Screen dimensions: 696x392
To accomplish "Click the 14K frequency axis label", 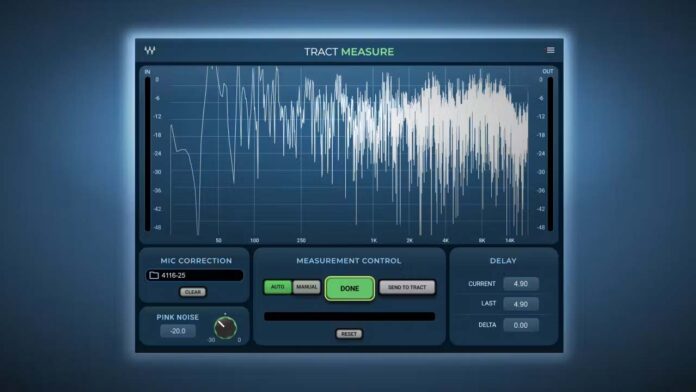I will (x=510, y=241).
